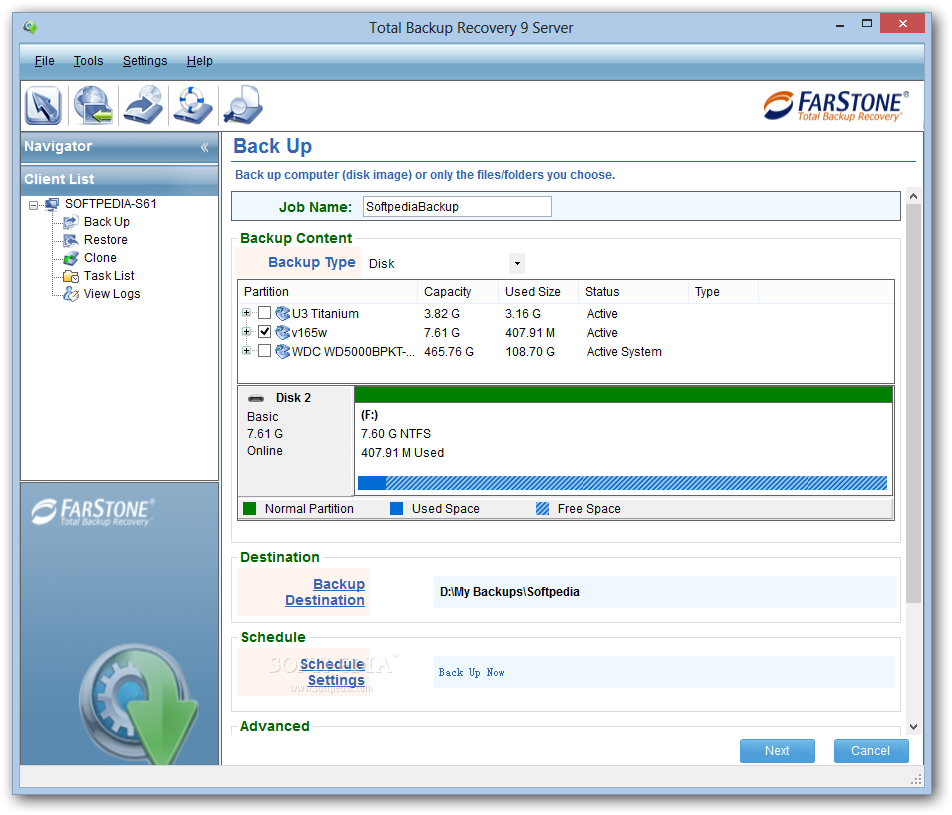Select Clone in the client tree
The width and height of the screenshot is (952, 815).
(100, 257)
